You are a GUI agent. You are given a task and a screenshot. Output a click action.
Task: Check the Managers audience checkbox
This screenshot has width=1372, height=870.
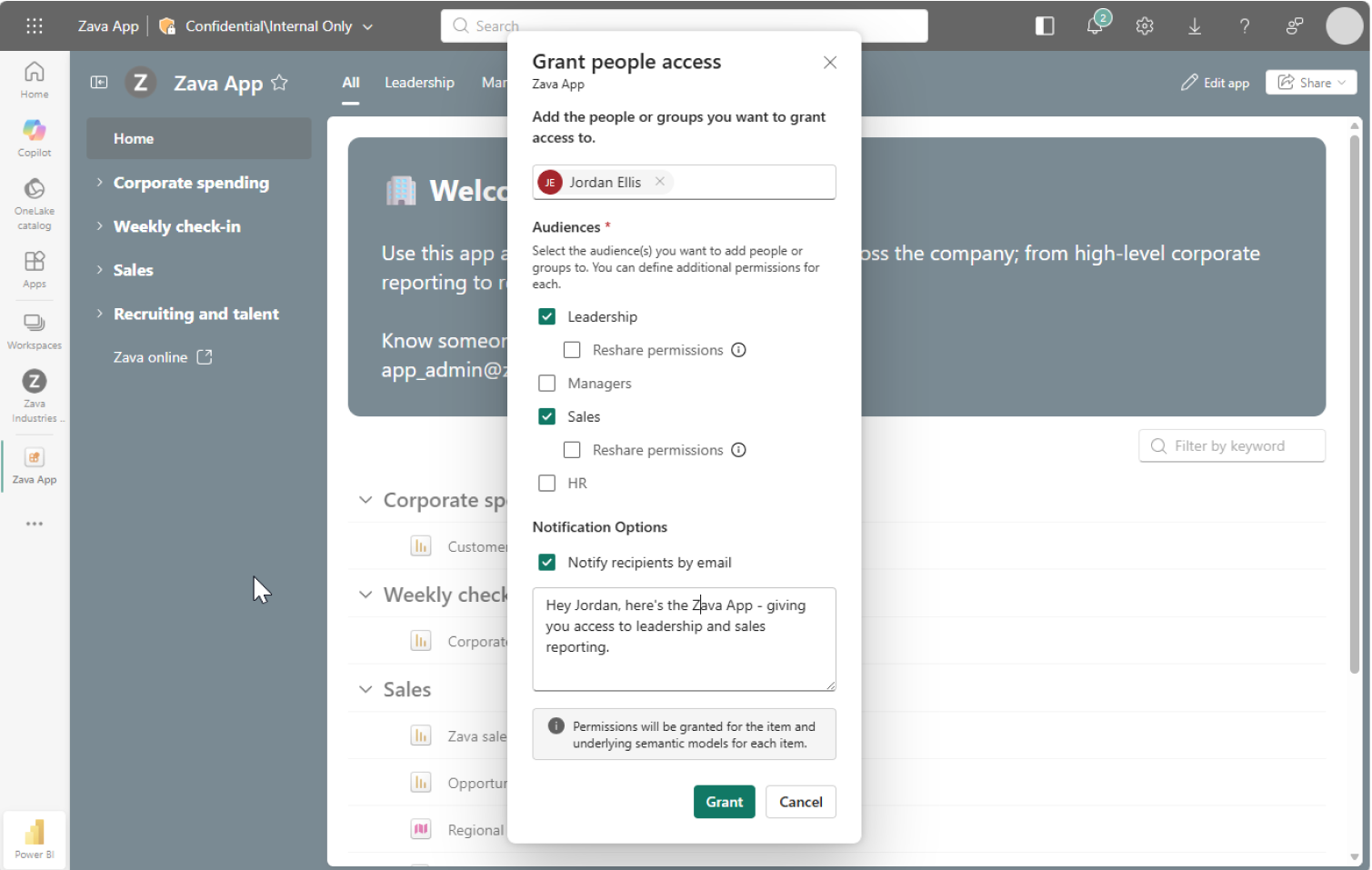pyautogui.click(x=547, y=384)
